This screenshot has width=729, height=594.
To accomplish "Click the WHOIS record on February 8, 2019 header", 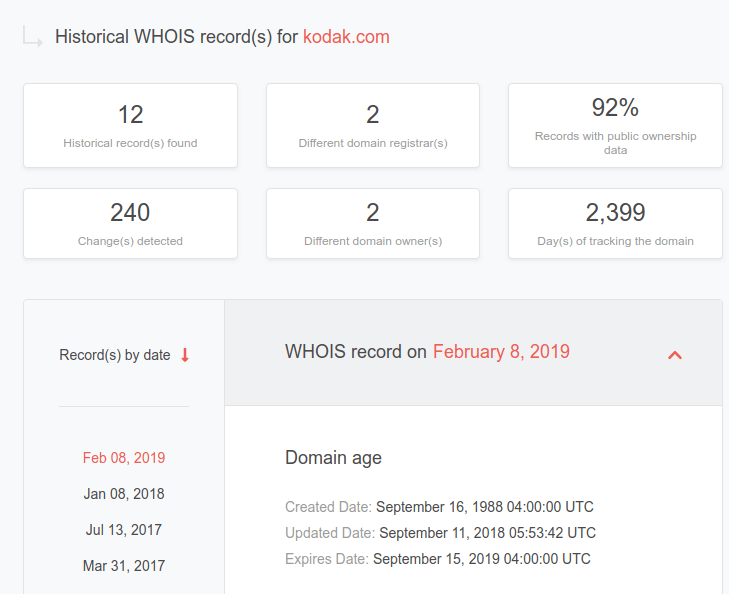I will point(473,353).
